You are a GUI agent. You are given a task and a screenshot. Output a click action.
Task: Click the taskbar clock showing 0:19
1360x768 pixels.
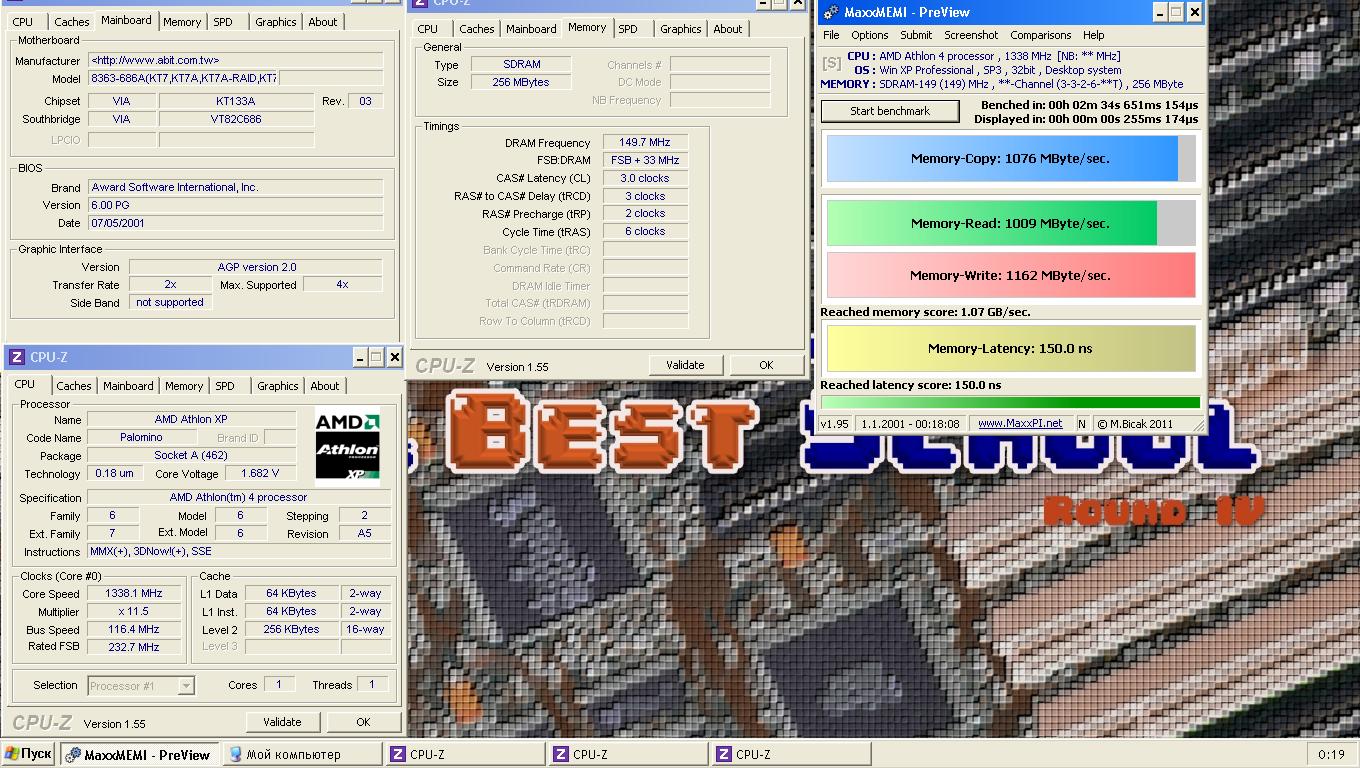[x=1331, y=754]
